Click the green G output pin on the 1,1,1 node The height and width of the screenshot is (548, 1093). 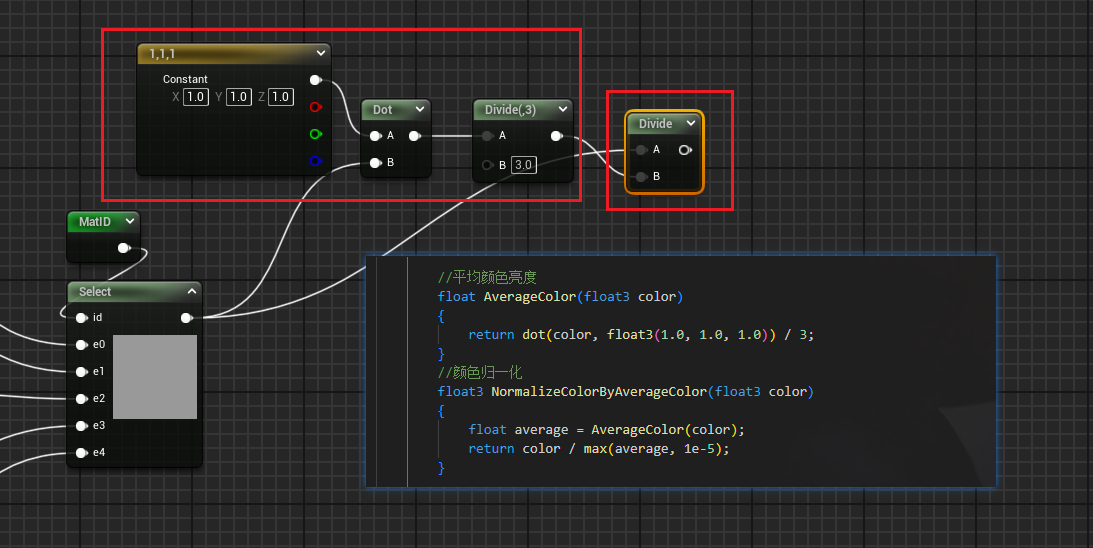316,133
